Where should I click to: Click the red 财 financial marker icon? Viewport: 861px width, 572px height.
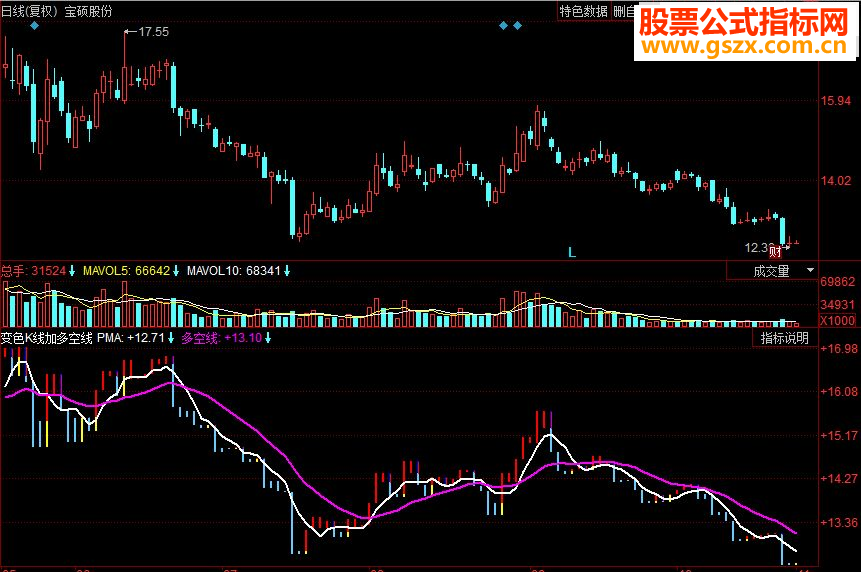[775, 252]
